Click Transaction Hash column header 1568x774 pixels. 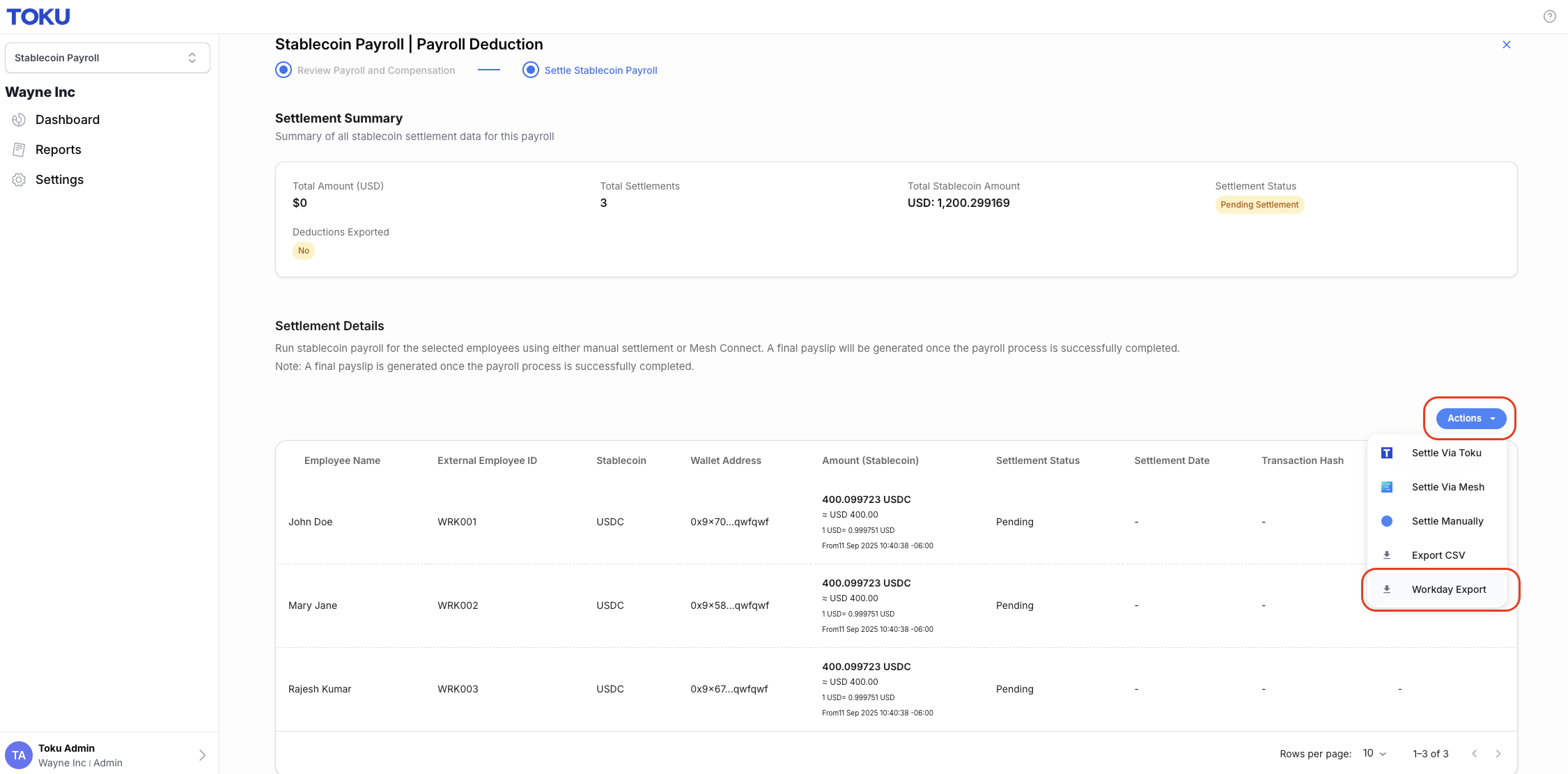1303,460
